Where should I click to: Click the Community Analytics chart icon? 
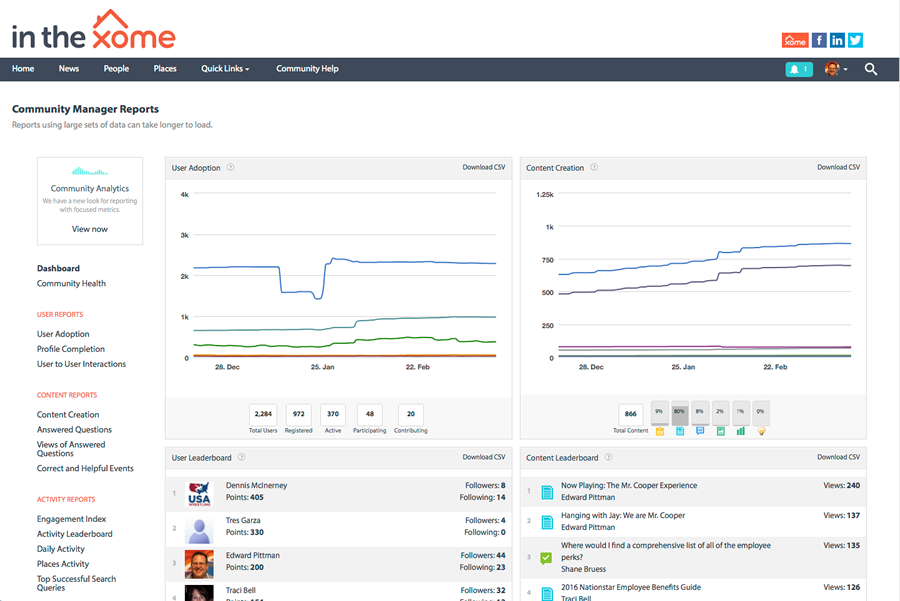(90, 171)
